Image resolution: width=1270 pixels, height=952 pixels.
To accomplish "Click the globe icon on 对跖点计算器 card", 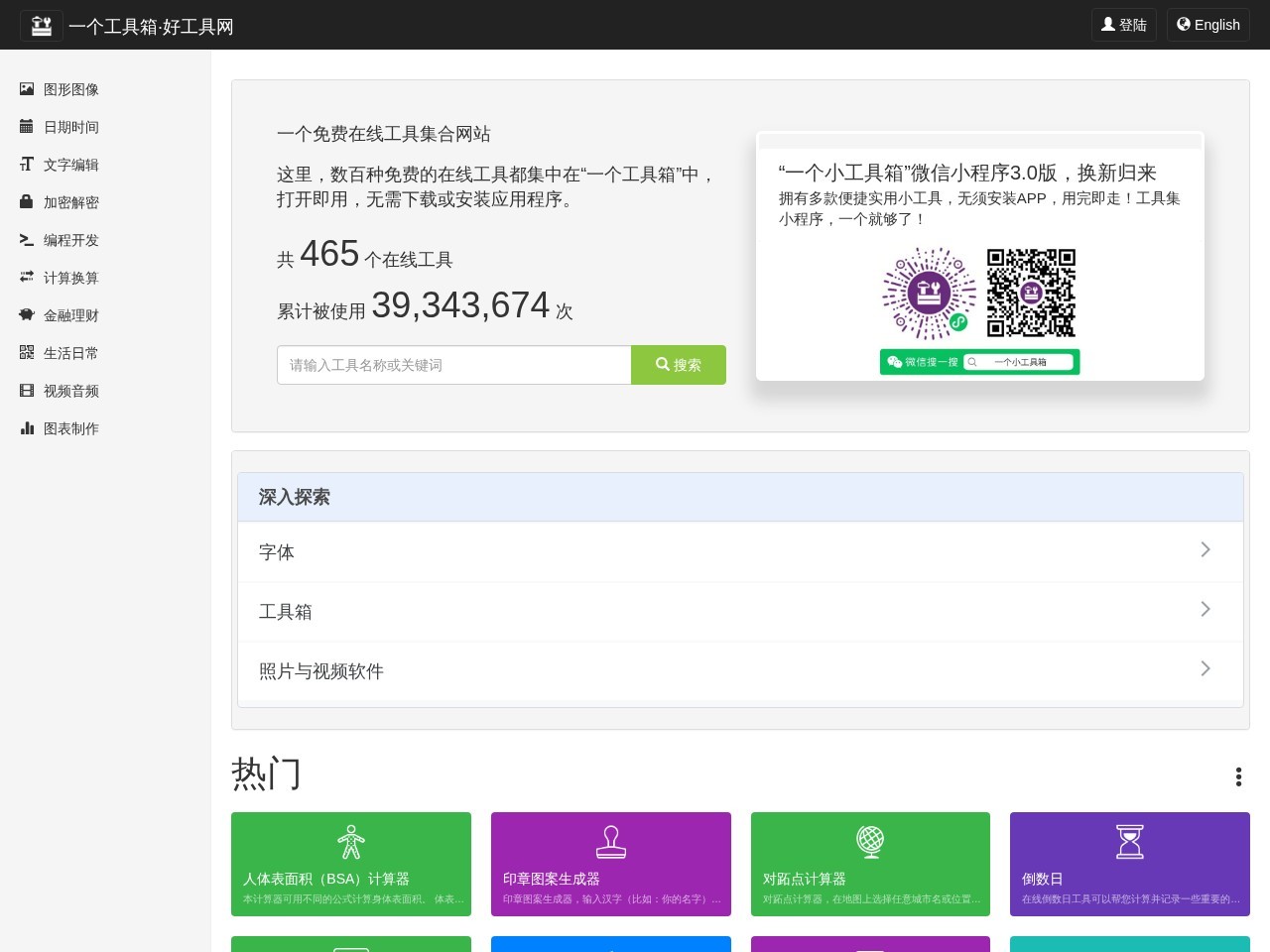I will (870, 841).
